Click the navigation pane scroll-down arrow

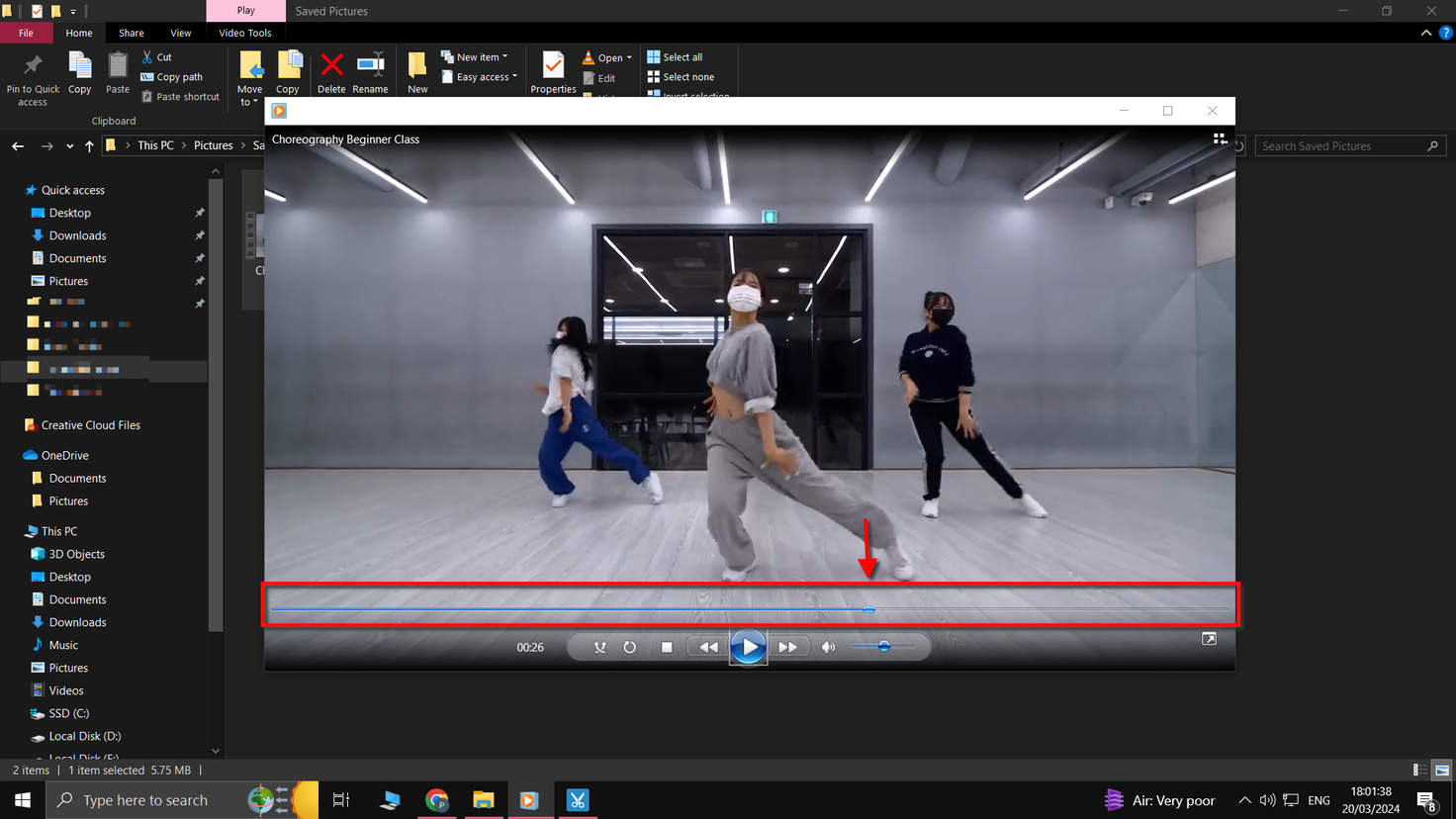(216, 751)
